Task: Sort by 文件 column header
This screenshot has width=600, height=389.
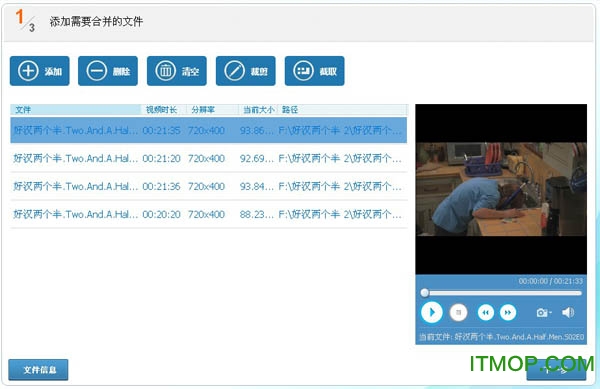Action: coord(76,110)
